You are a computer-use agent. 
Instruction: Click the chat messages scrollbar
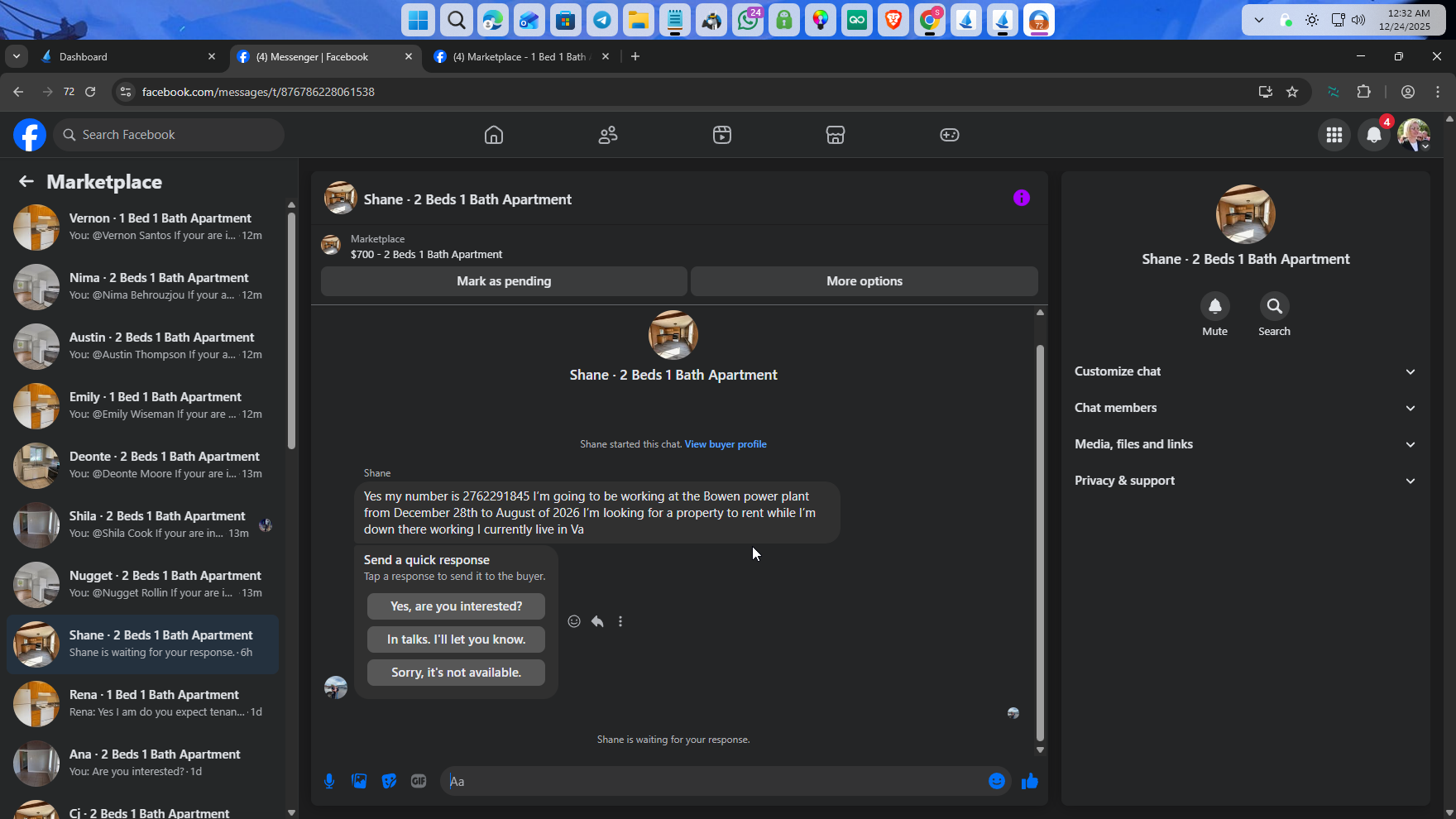pyautogui.click(x=1040, y=543)
